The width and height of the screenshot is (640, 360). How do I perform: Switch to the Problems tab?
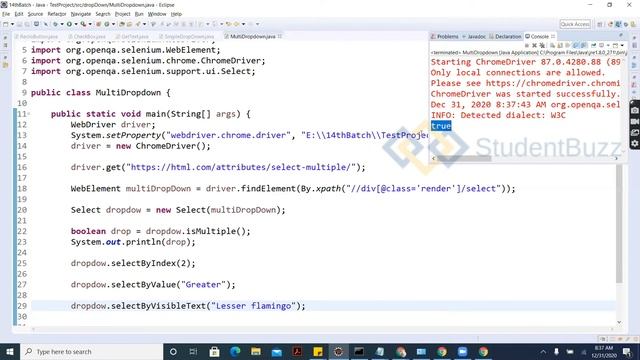445,36
